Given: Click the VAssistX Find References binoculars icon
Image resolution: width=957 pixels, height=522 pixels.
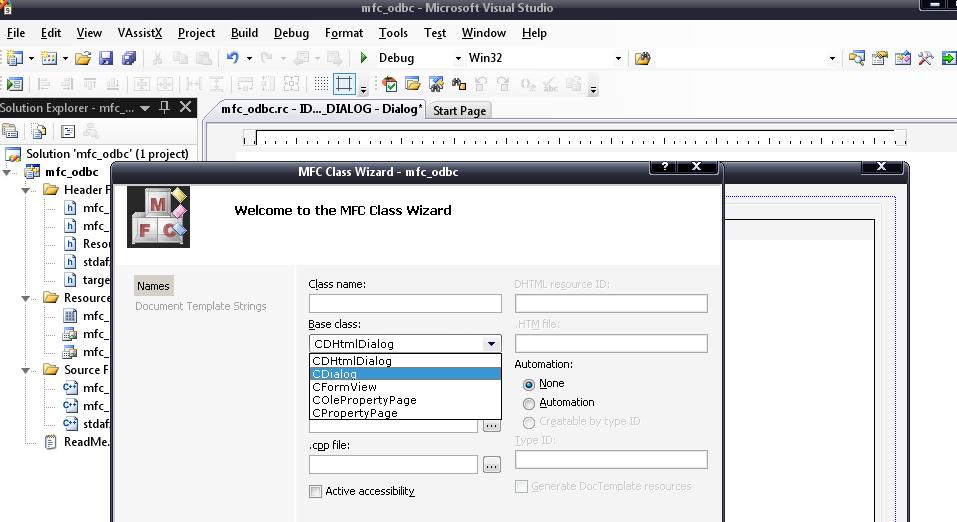Looking at the screenshot, I should pos(459,84).
